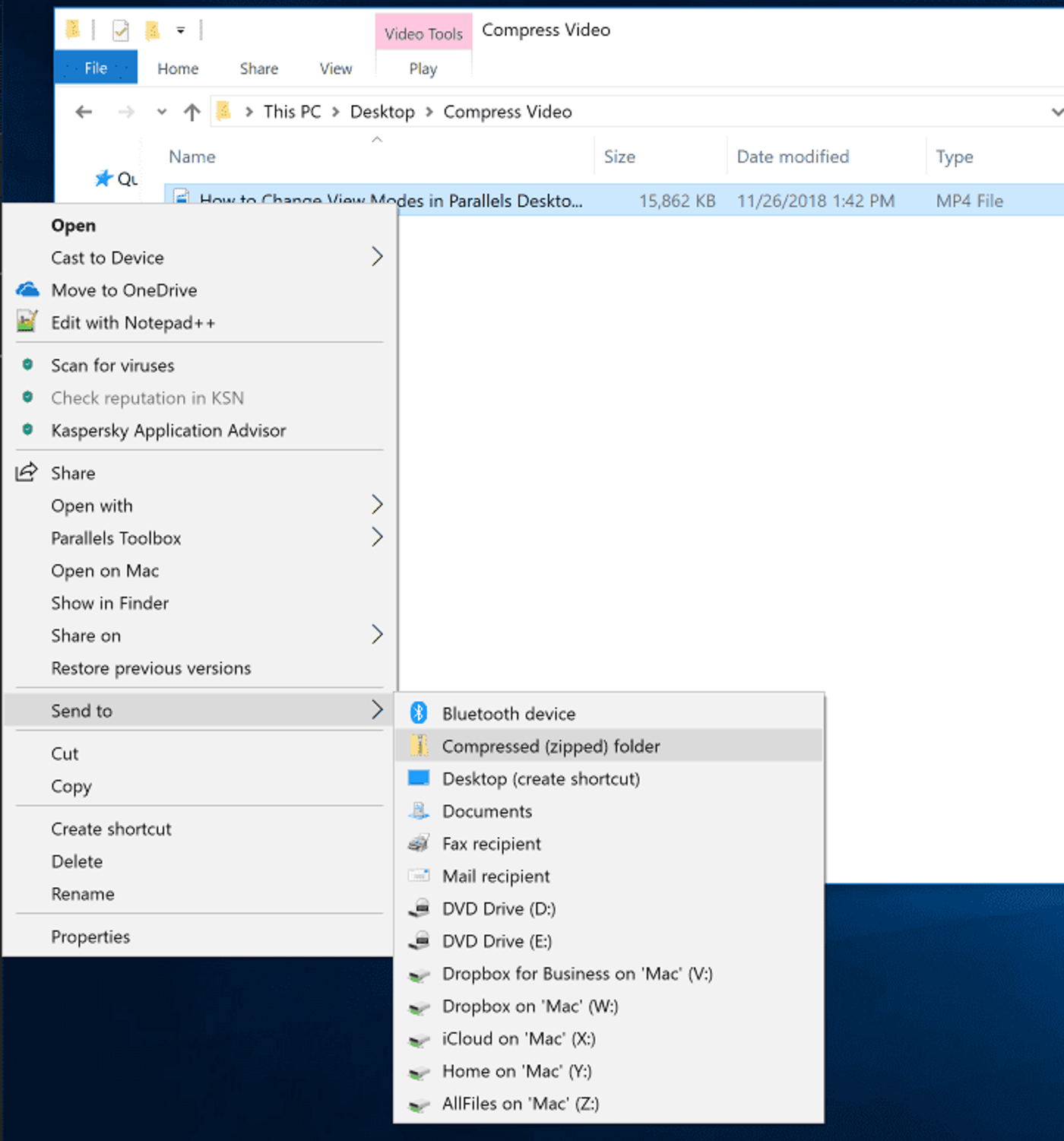Click the zipped folder icon beside Compressed folder
1064x1141 pixels.
click(420, 746)
